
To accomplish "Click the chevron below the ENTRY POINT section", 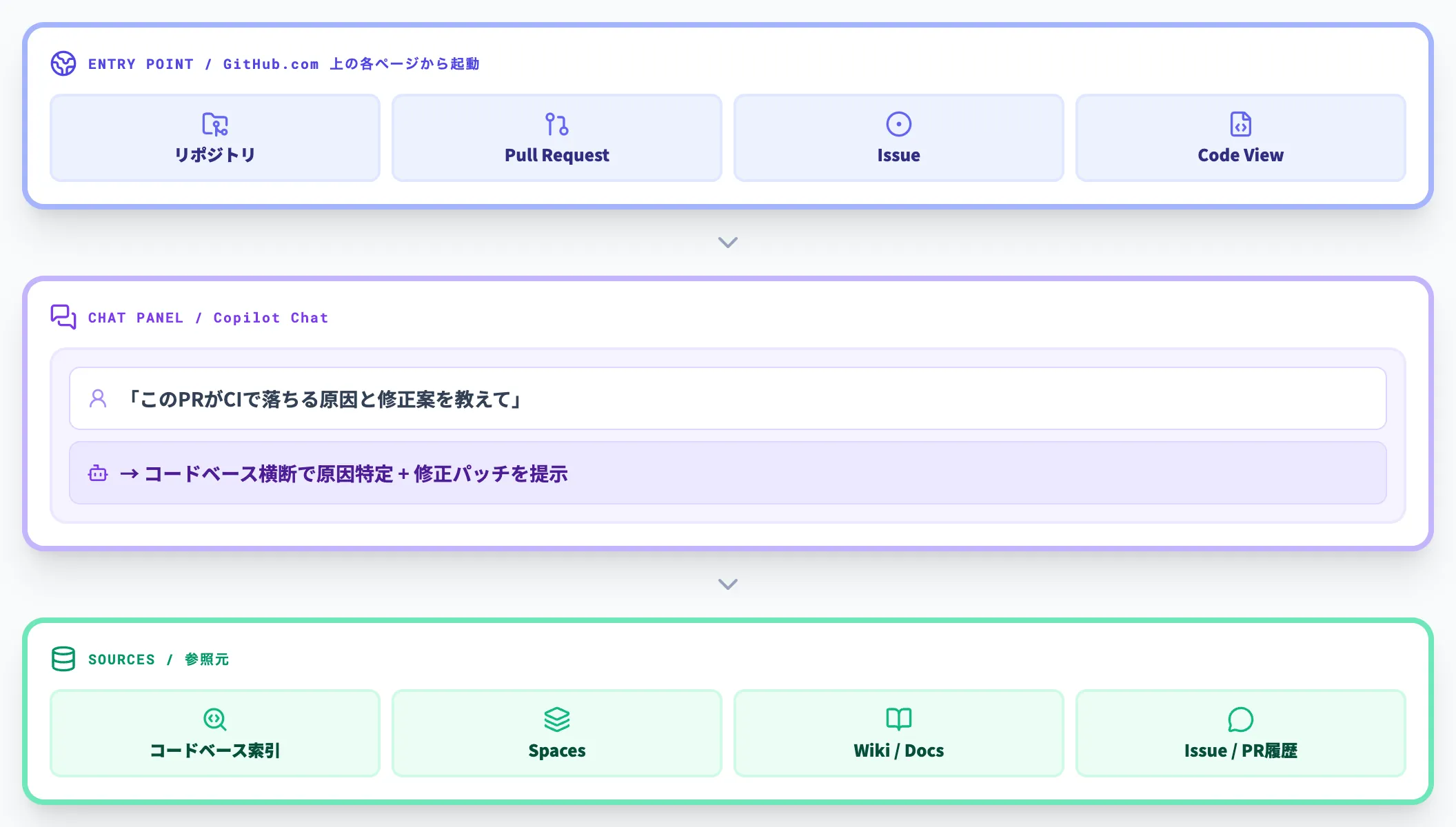I will [x=728, y=243].
